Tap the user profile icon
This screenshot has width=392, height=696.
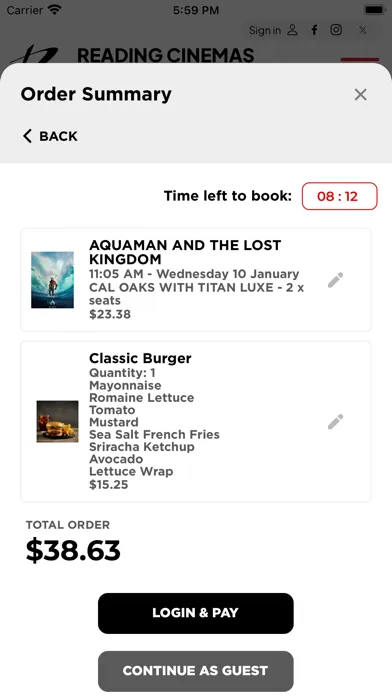[x=292, y=30]
